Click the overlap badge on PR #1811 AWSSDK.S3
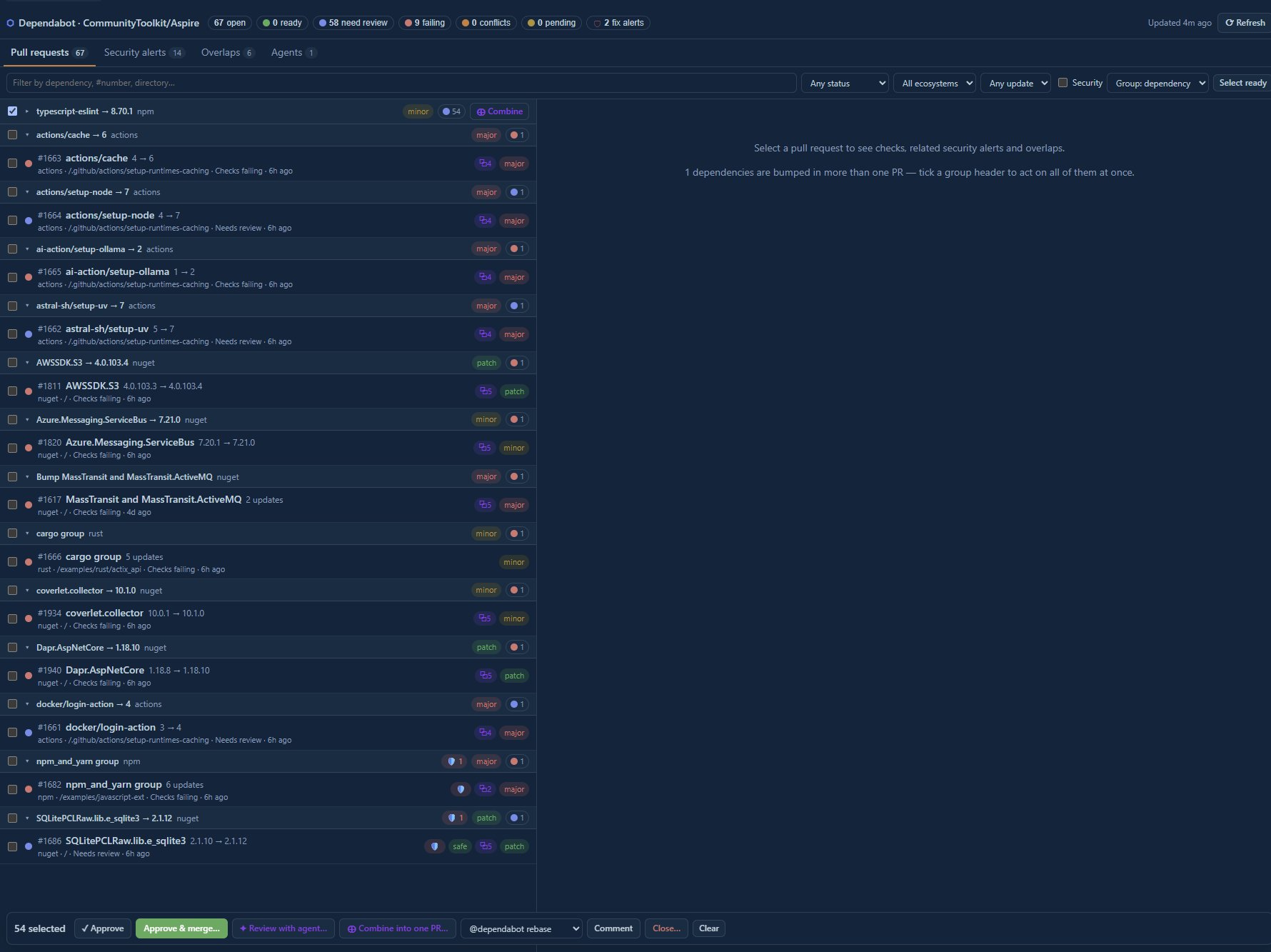 click(486, 391)
